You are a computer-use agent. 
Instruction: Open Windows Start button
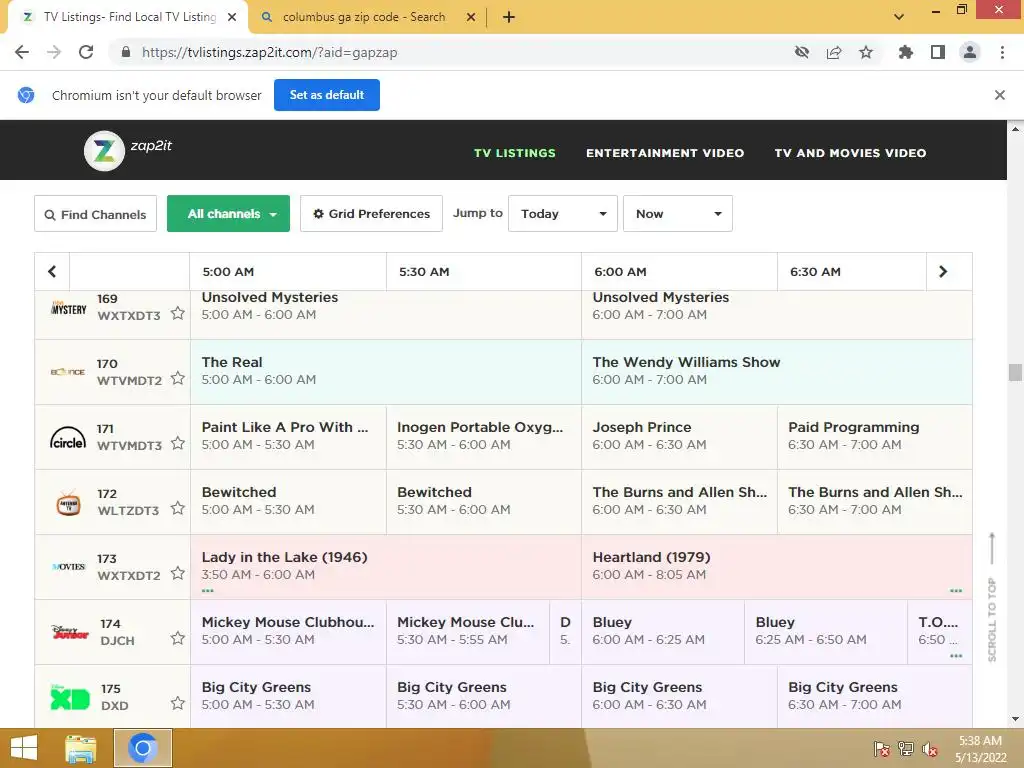click(24, 748)
